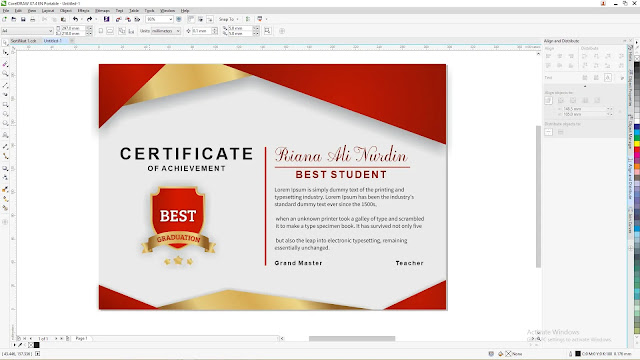Set page orientation to Landscape
640x360 pixels.
pos(110,31)
